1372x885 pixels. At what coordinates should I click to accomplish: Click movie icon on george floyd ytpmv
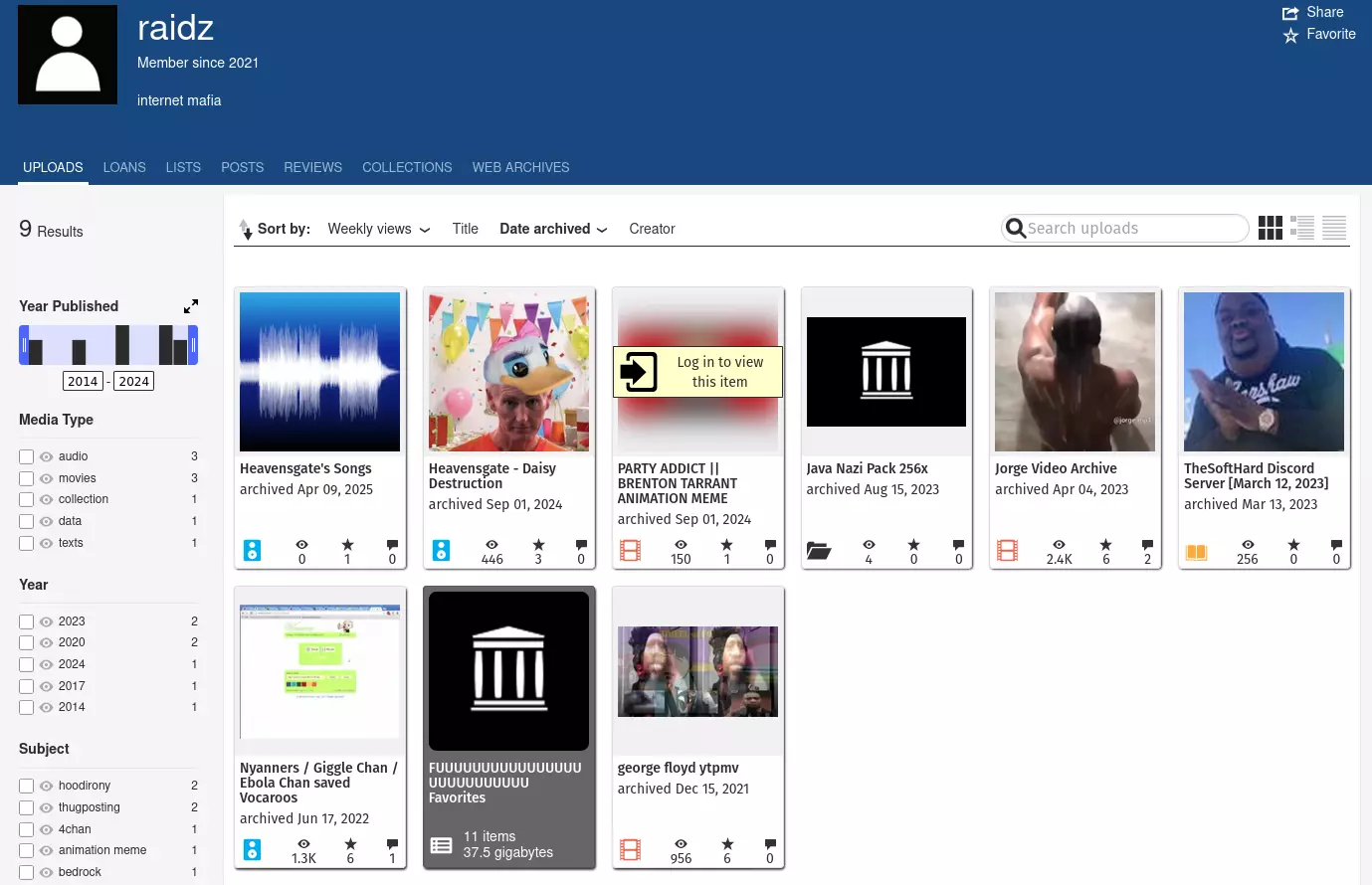click(x=631, y=849)
